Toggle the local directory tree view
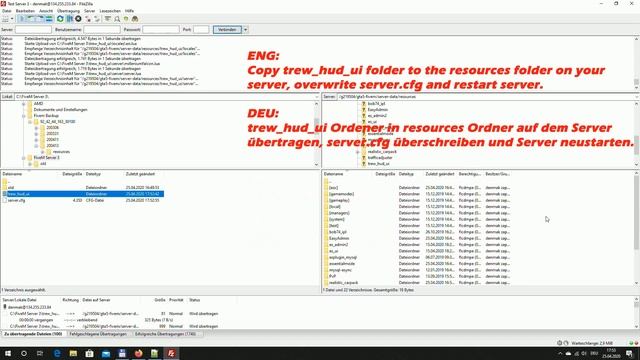This screenshot has width=640, height=360. point(31,19)
